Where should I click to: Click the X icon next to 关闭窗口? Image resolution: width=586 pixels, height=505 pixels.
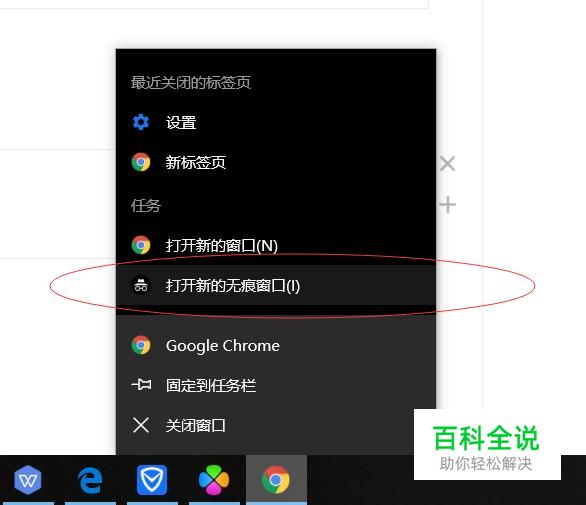coord(141,425)
